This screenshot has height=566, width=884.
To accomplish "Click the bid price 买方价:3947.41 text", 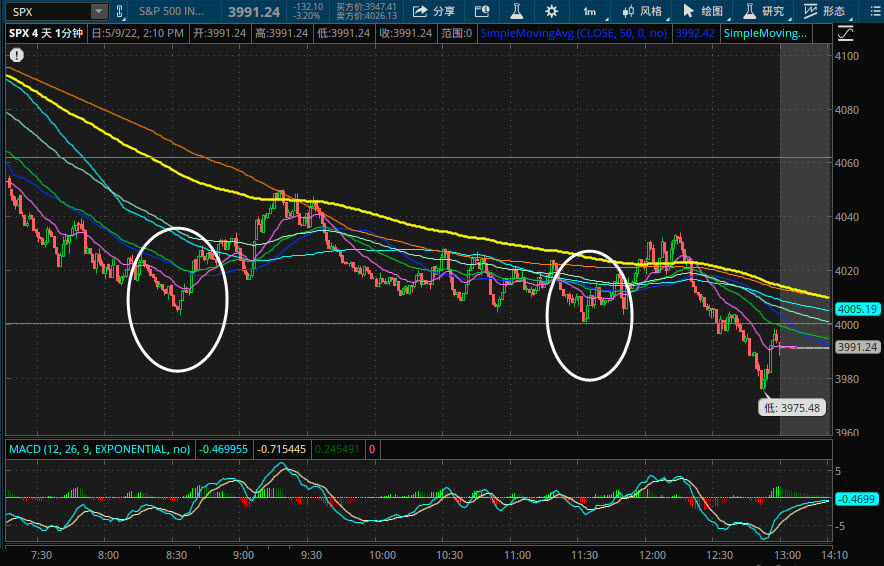I will (366, 7).
